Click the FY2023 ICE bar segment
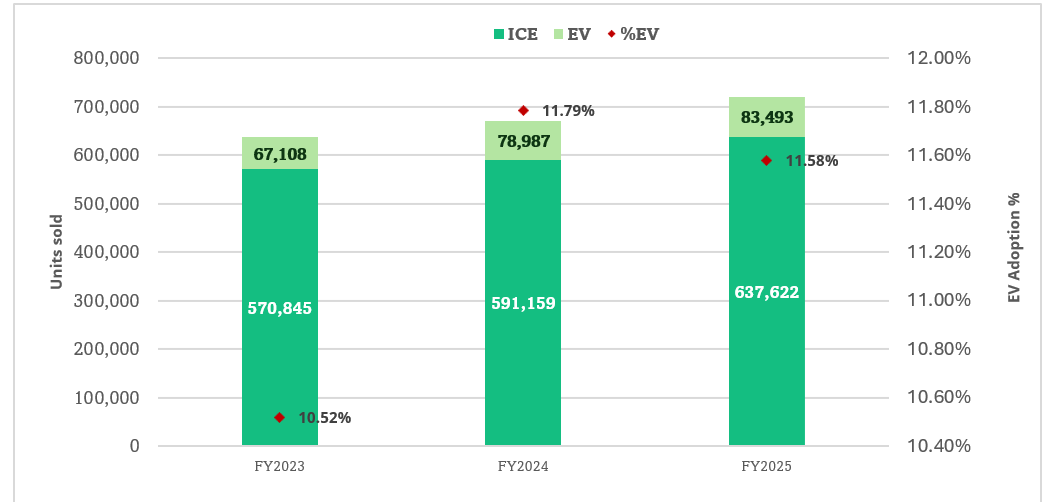This screenshot has height=502, width=1051. [x=280, y=370]
